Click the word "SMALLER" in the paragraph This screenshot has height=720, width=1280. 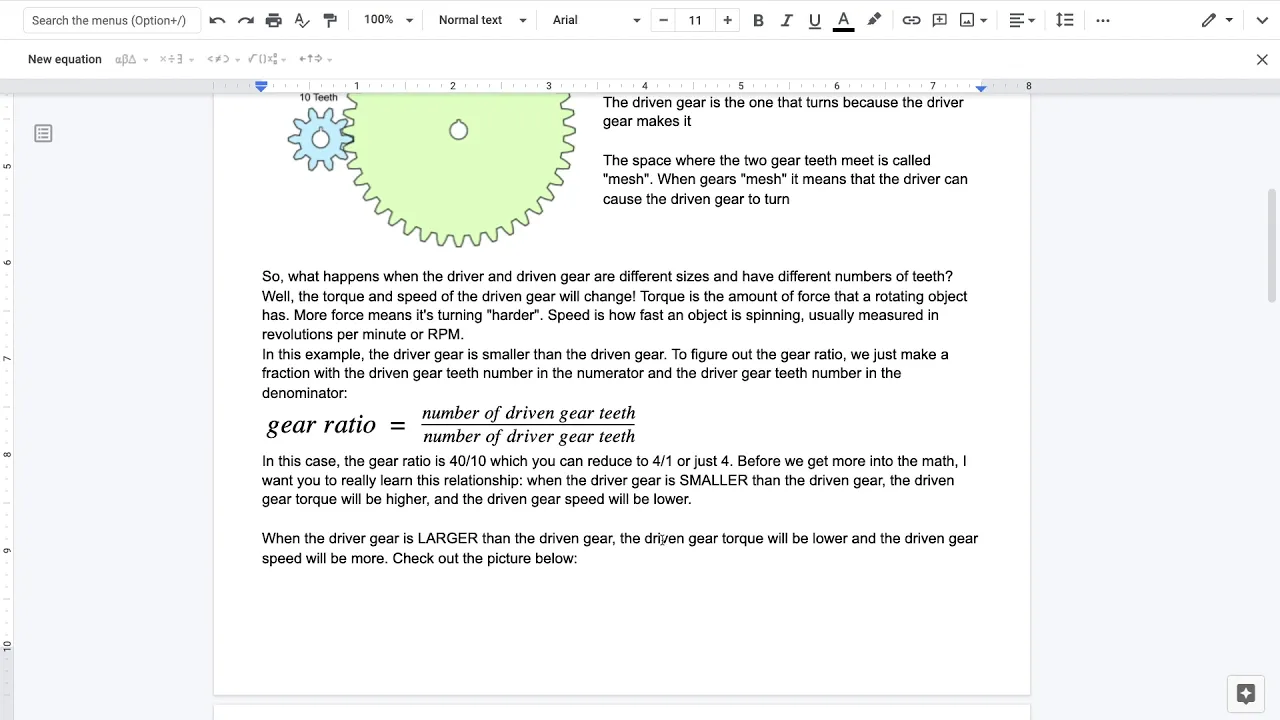pos(714,480)
